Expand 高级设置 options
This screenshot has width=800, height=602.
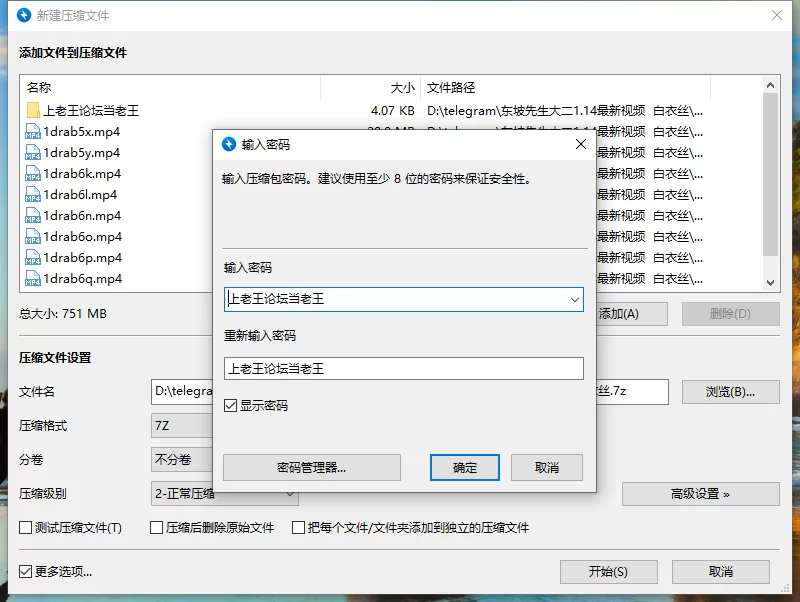(x=700, y=494)
